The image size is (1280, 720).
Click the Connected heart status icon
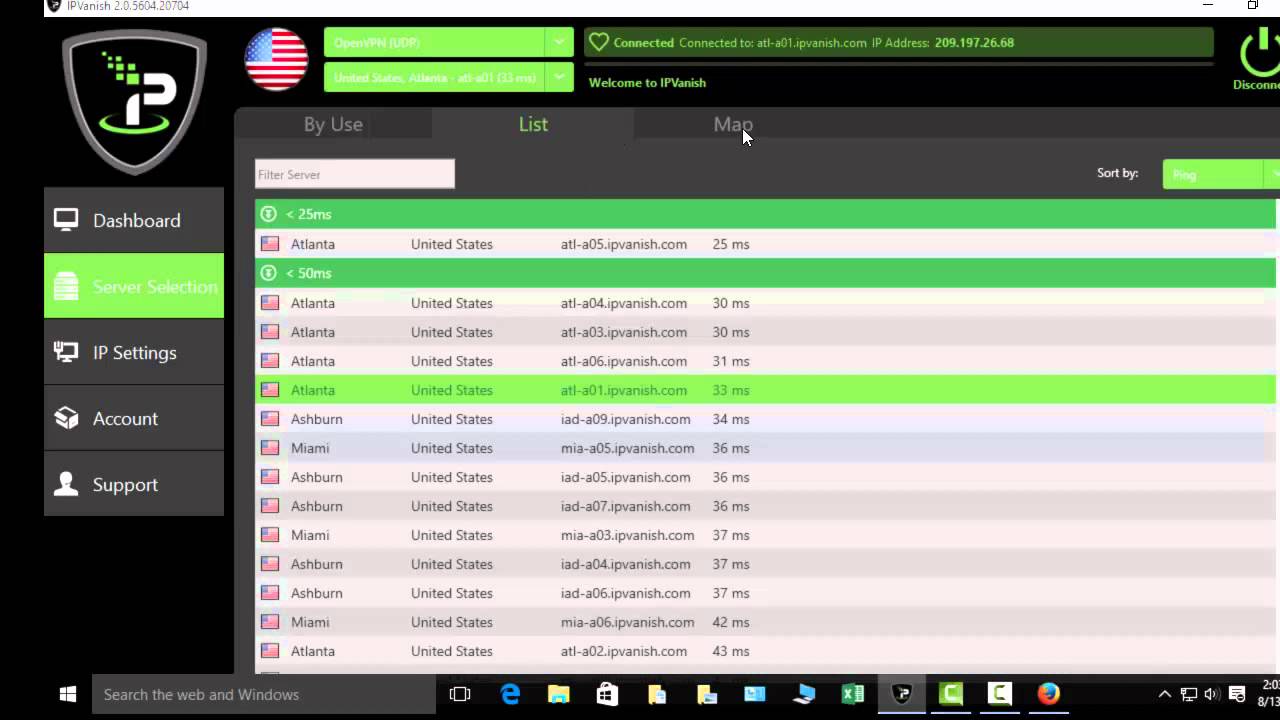tap(599, 43)
